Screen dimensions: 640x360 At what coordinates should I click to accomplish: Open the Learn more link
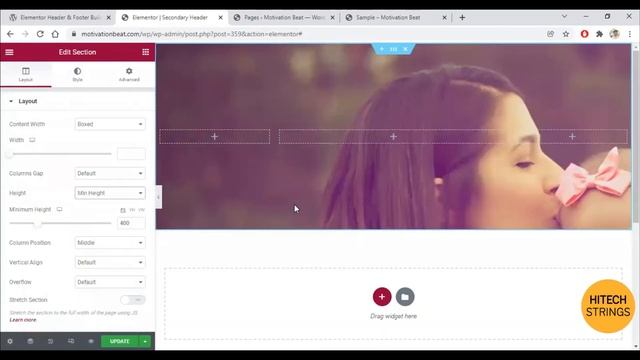pyautogui.click(x=23, y=320)
